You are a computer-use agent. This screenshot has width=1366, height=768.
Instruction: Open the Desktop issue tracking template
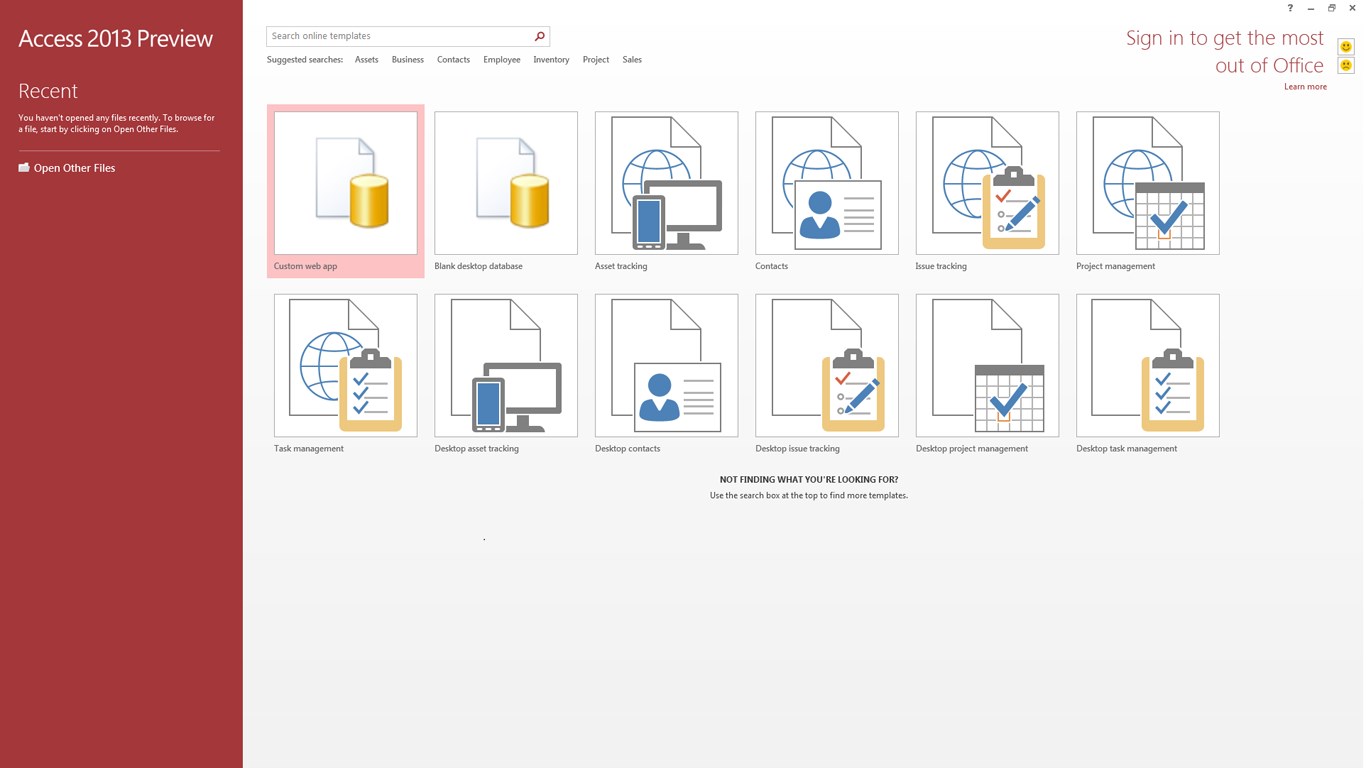point(826,364)
